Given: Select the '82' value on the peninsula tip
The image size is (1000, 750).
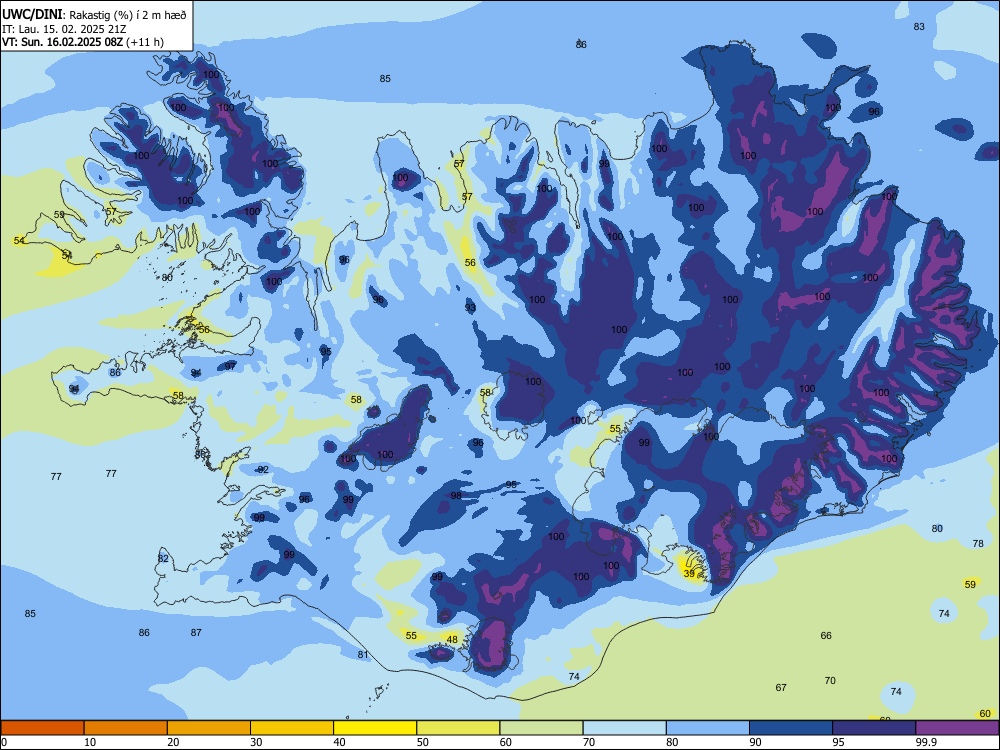Looking at the screenshot, I should click(x=163, y=559).
